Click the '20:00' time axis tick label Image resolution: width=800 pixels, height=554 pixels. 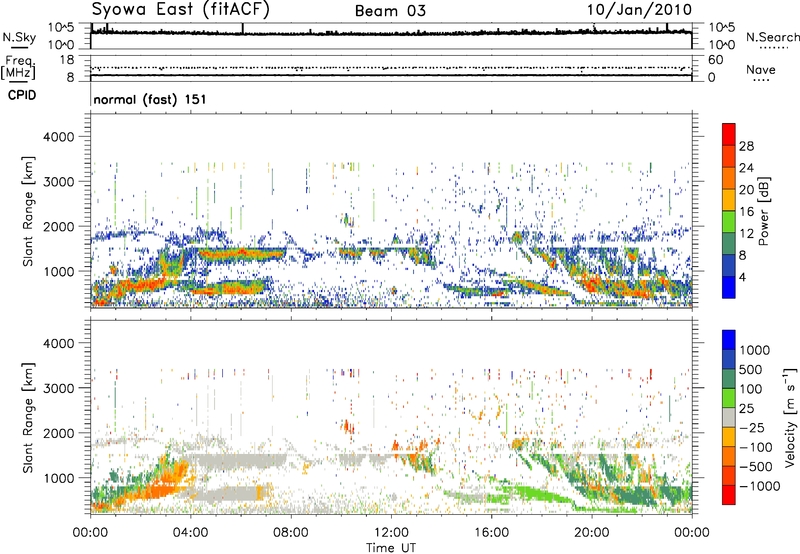592,533
